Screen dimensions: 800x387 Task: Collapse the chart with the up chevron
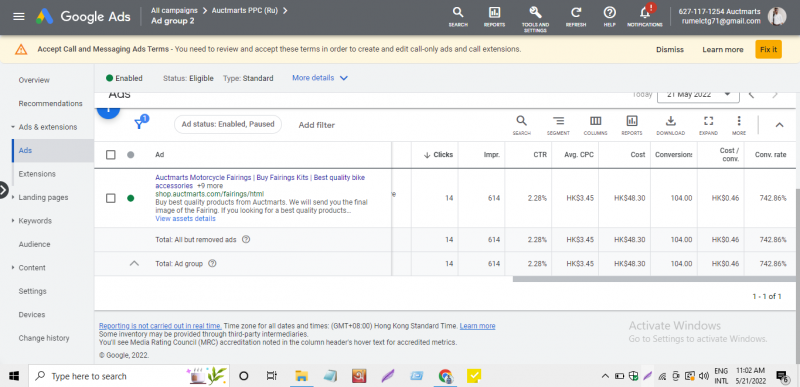(779, 125)
